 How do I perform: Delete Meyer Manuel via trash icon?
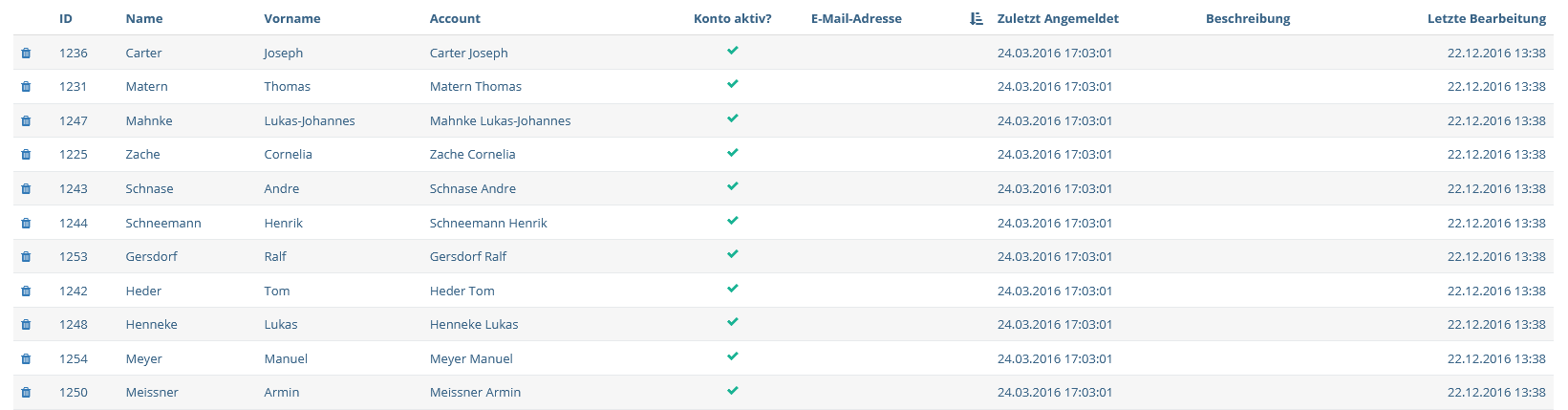click(26, 359)
